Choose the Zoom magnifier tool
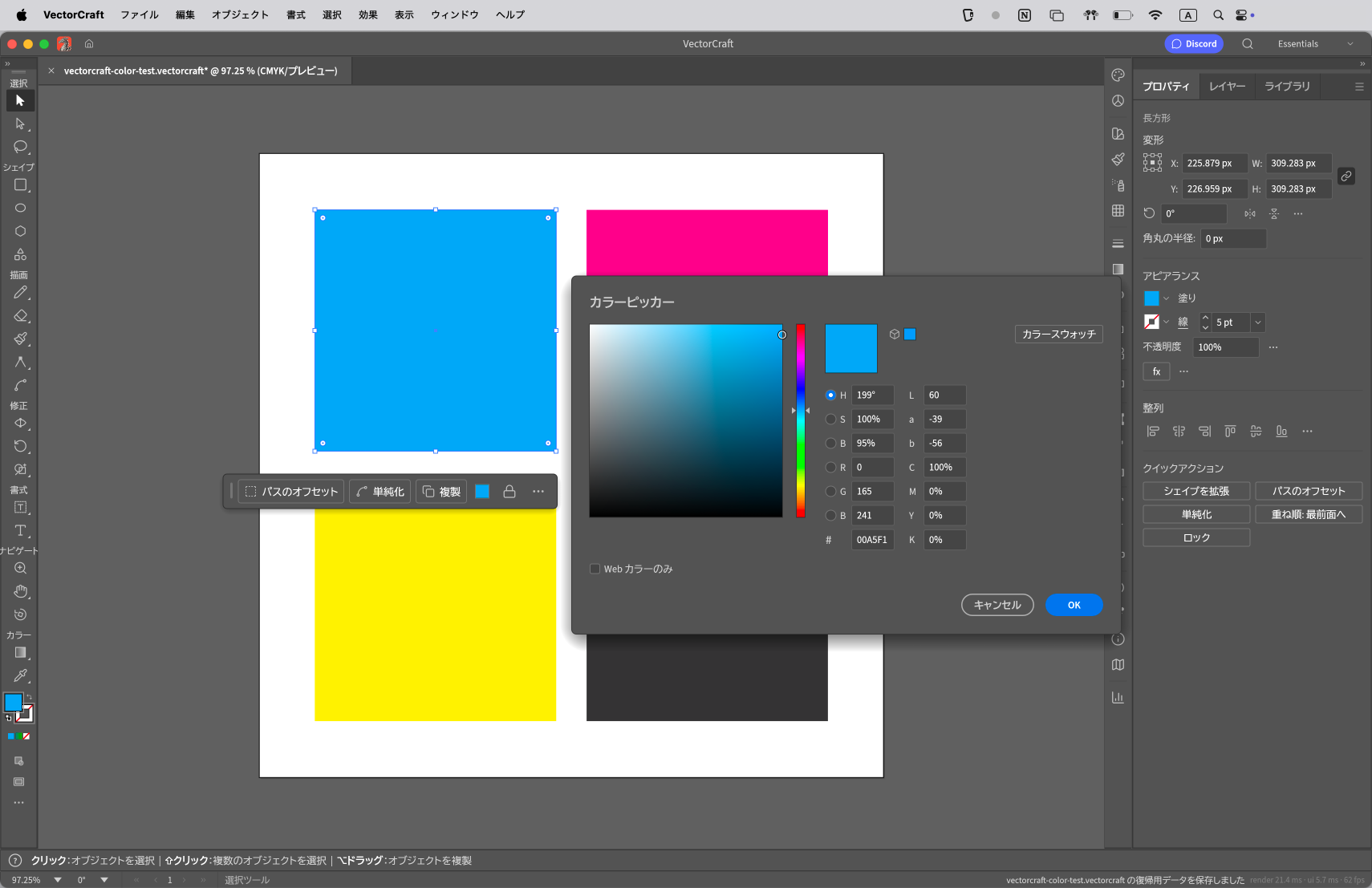This screenshot has height=888, width=1372. coord(20,568)
